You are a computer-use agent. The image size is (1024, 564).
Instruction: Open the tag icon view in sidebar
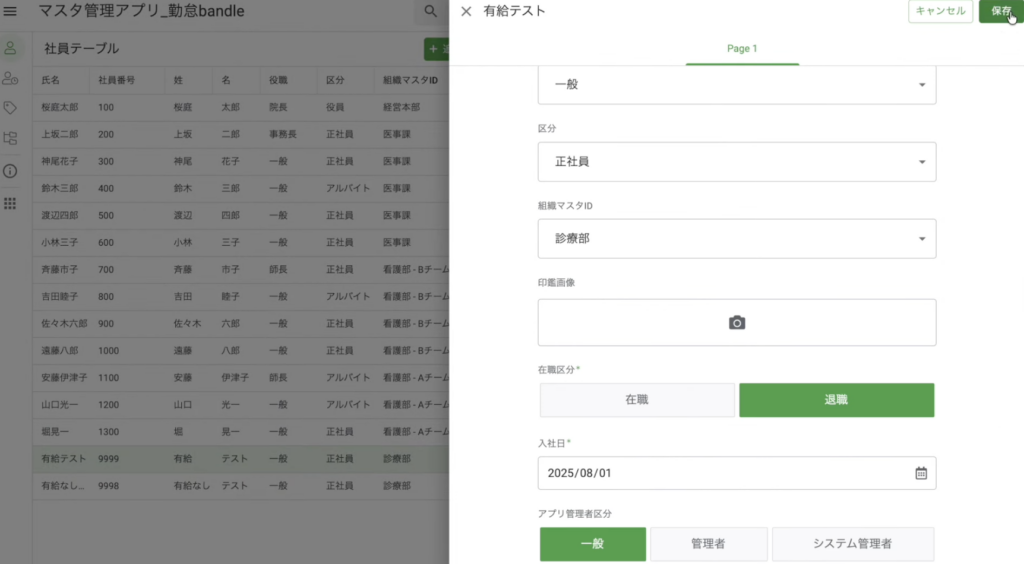[10, 108]
